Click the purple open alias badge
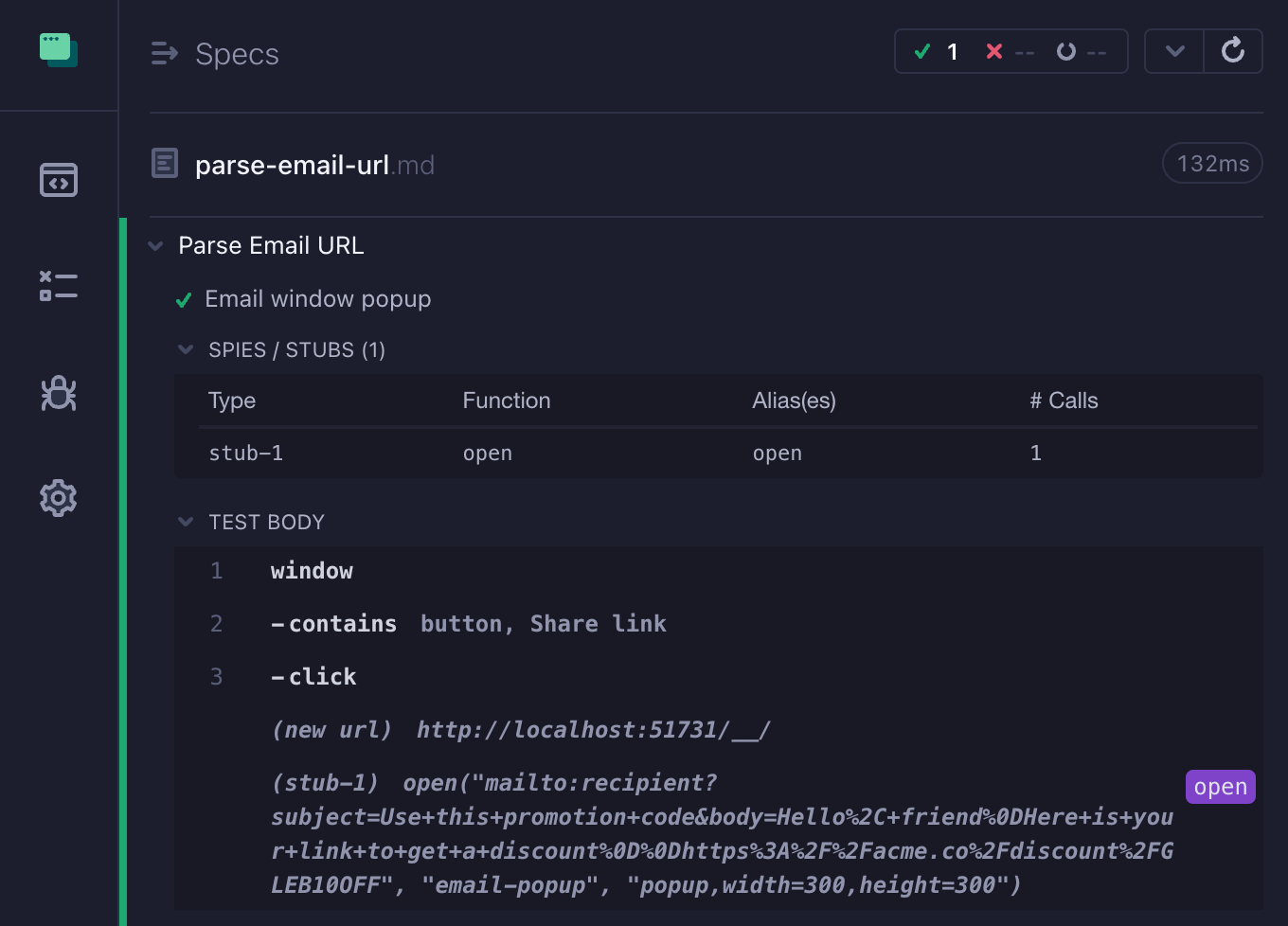This screenshot has width=1288, height=926. pyautogui.click(x=1220, y=787)
